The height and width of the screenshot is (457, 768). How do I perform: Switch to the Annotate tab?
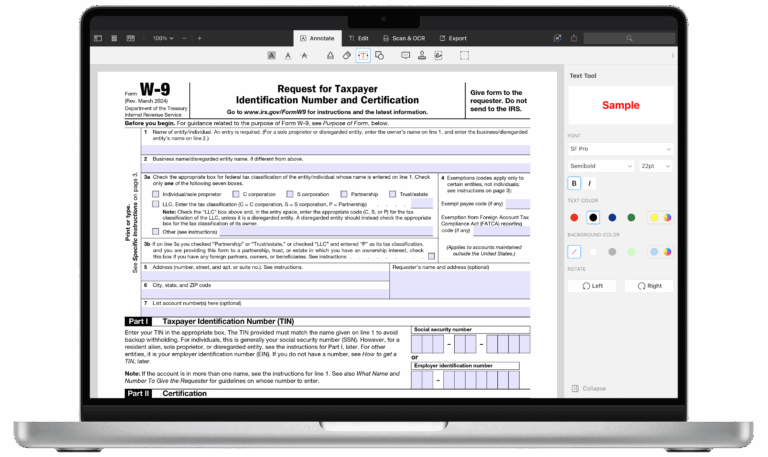click(x=317, y=38)
